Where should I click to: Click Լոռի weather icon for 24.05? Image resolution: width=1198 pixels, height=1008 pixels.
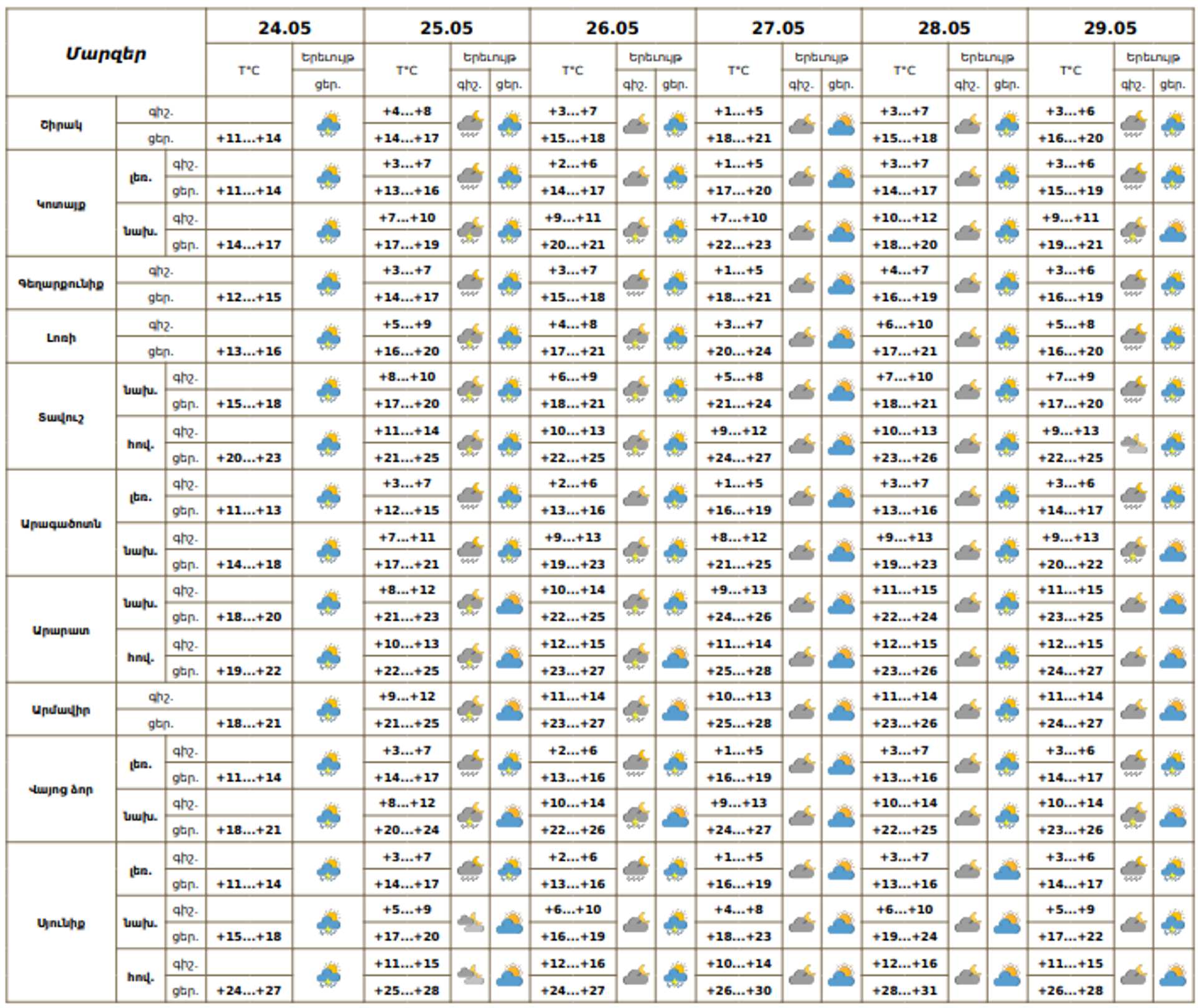(328, 337)
